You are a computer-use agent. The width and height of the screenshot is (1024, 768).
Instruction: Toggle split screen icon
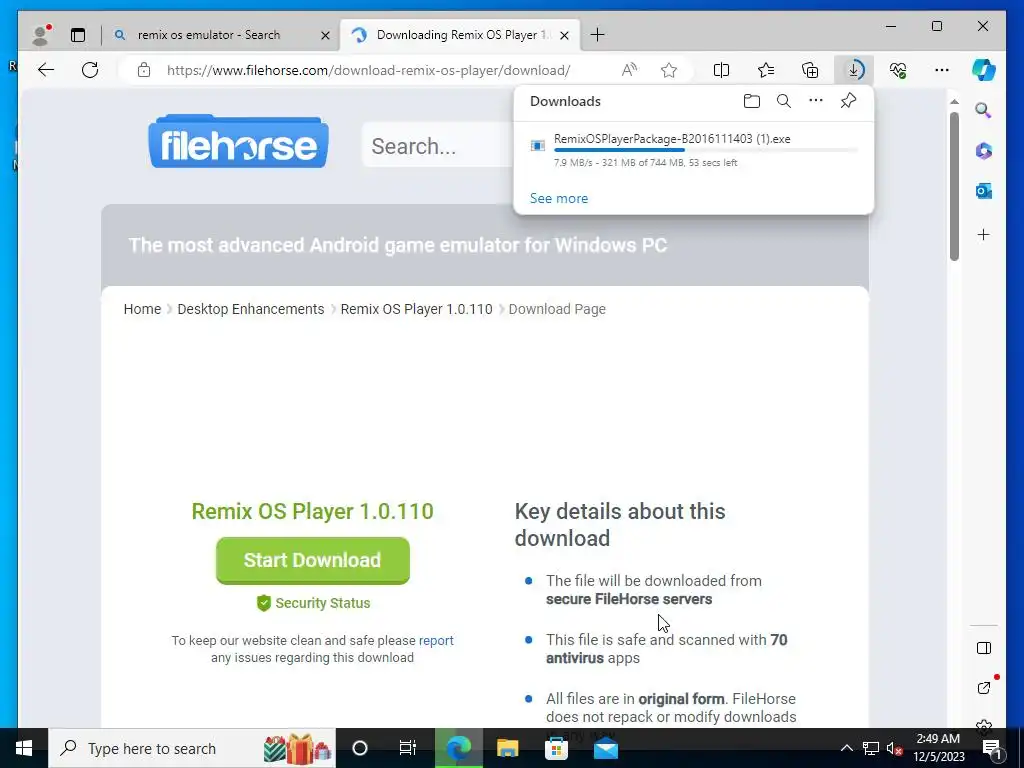pos(722,70)
